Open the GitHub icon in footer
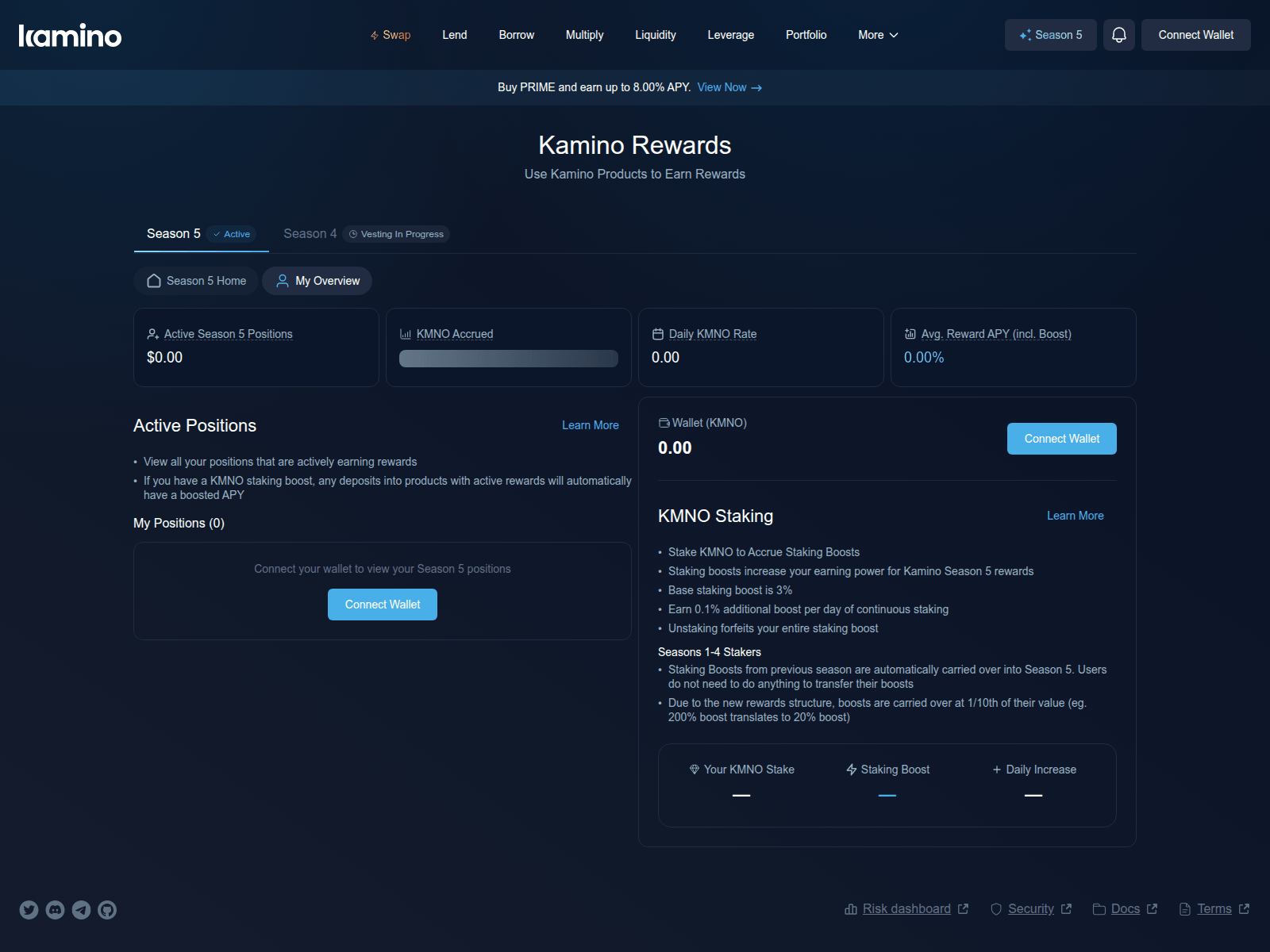 [x=106, y=910]
